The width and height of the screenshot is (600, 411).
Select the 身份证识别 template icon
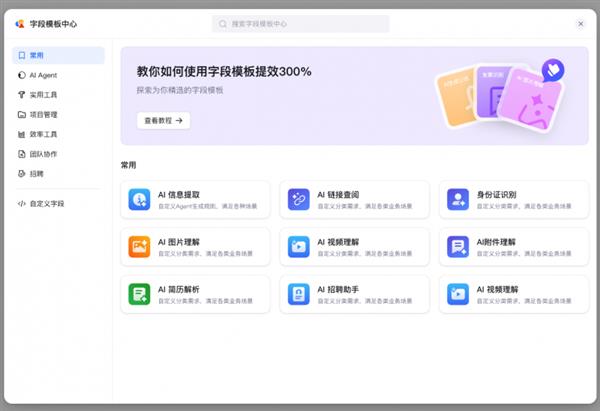coord(458,199)
